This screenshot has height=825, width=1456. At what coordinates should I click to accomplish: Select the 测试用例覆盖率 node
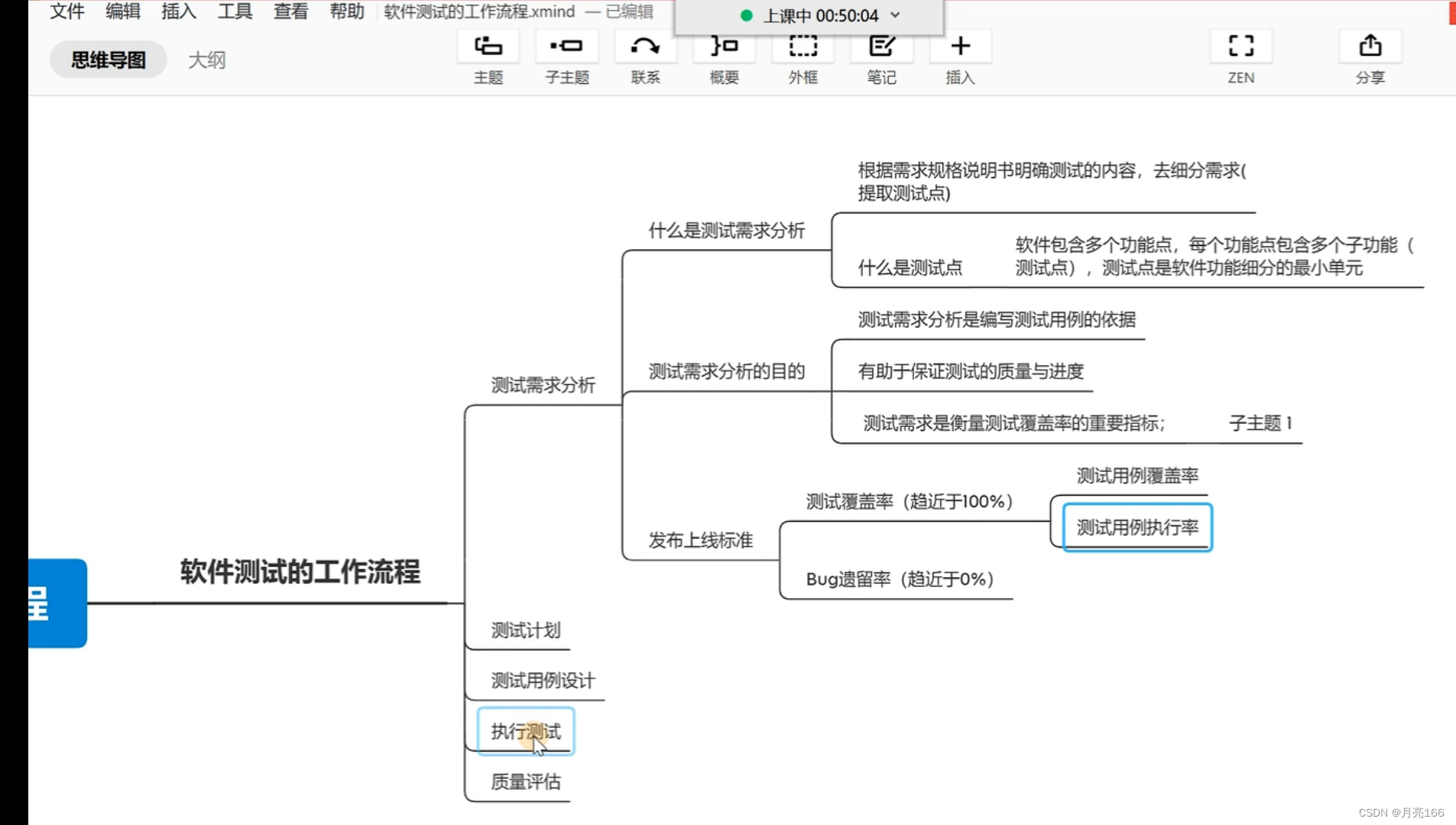pyautogui.click(x=1137, y=476)
